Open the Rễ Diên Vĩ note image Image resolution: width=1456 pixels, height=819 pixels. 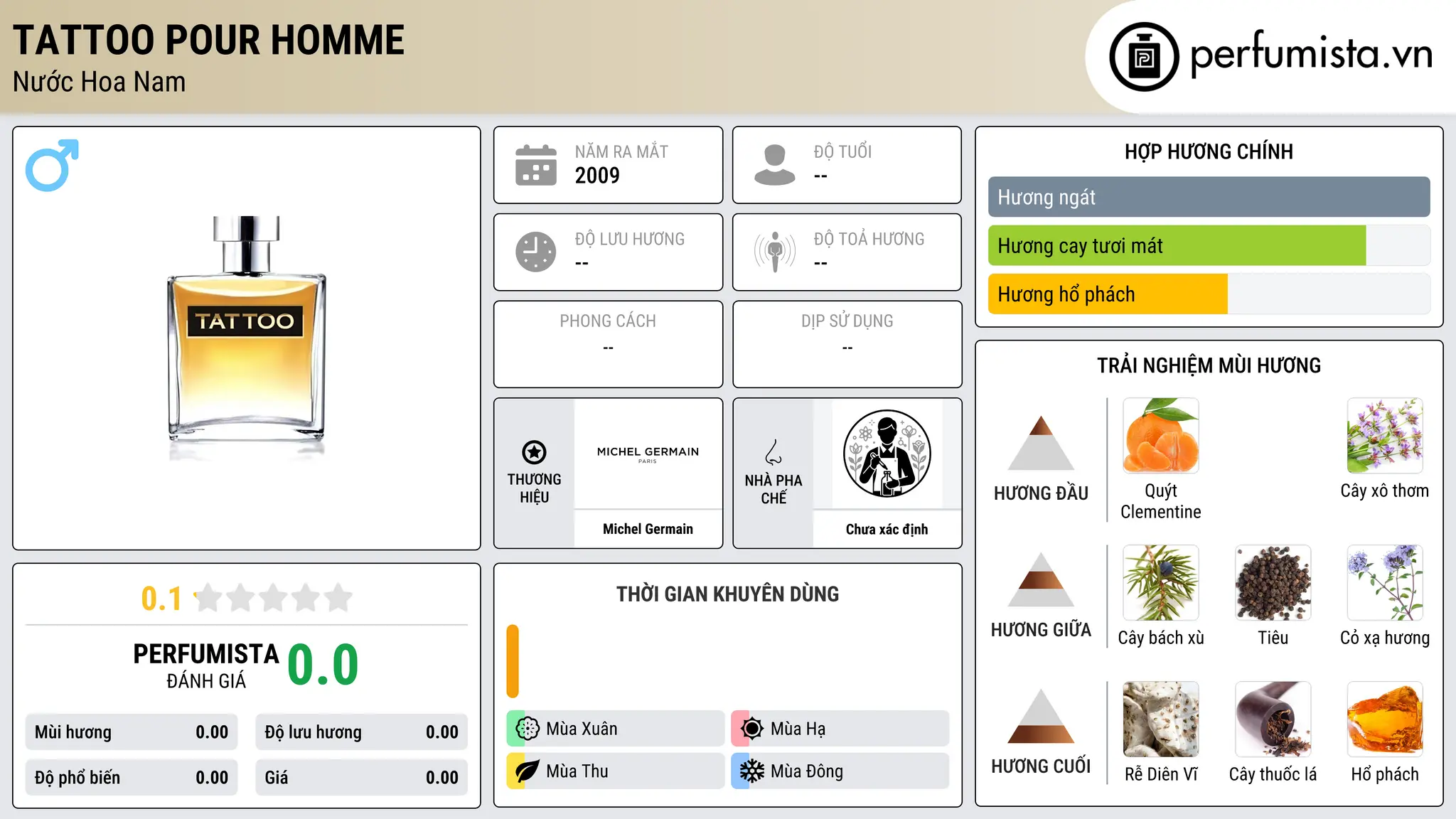[x=1161, y=719]
